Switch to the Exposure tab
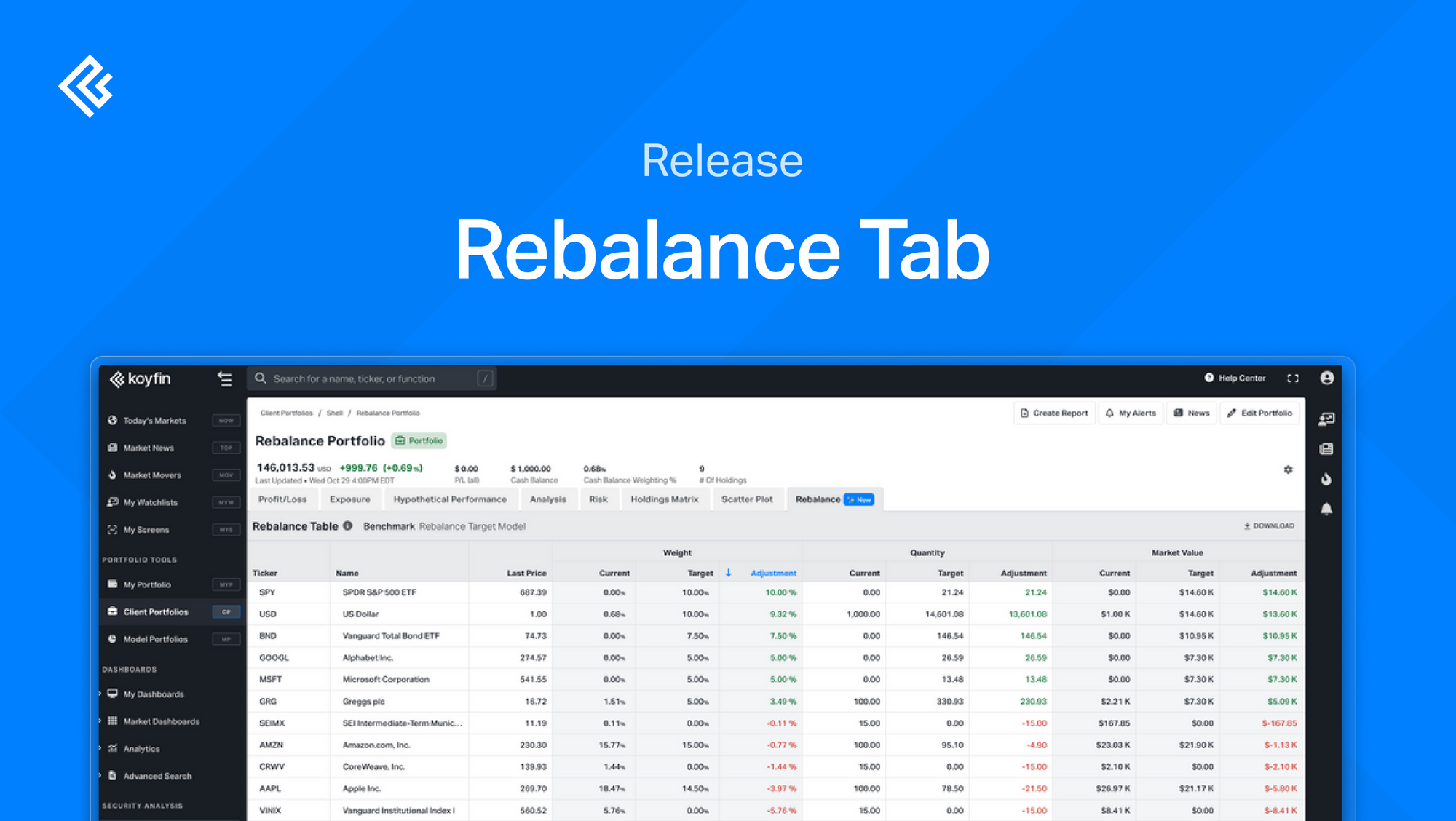The width and height of the screenshot is (1456, 821). (349, 499)
